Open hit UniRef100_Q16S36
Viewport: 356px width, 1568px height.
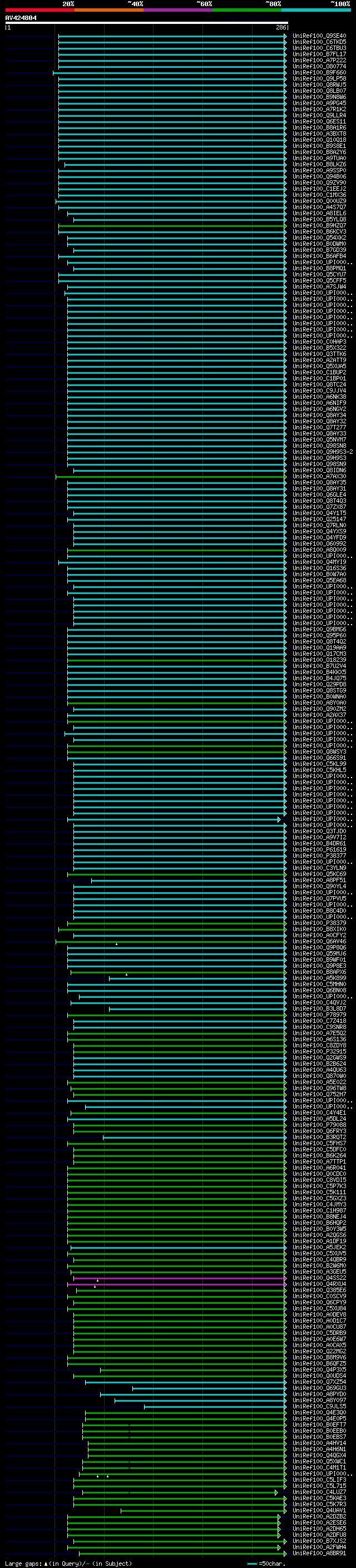319,568
